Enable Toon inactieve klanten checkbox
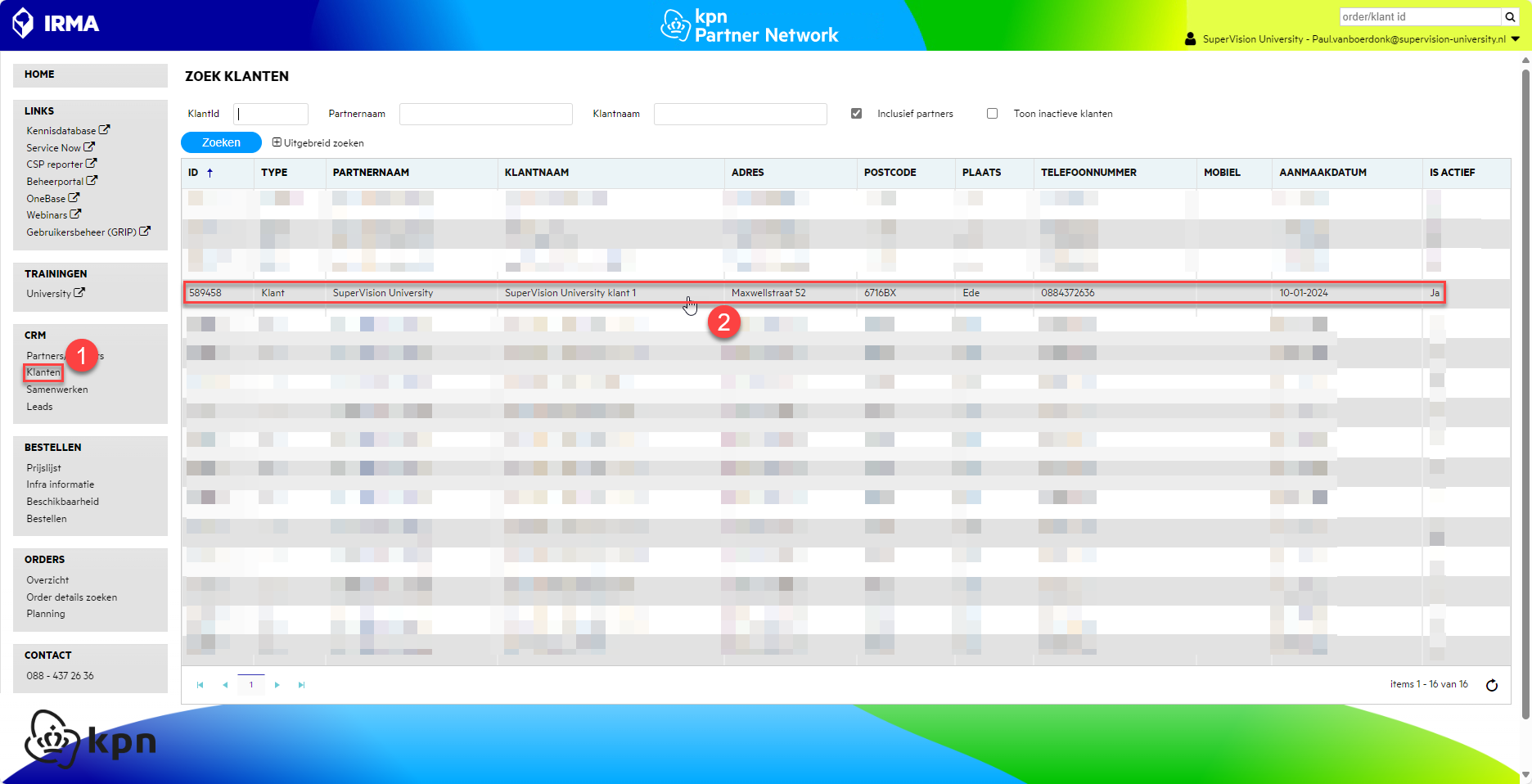 [x=992, y=114]
